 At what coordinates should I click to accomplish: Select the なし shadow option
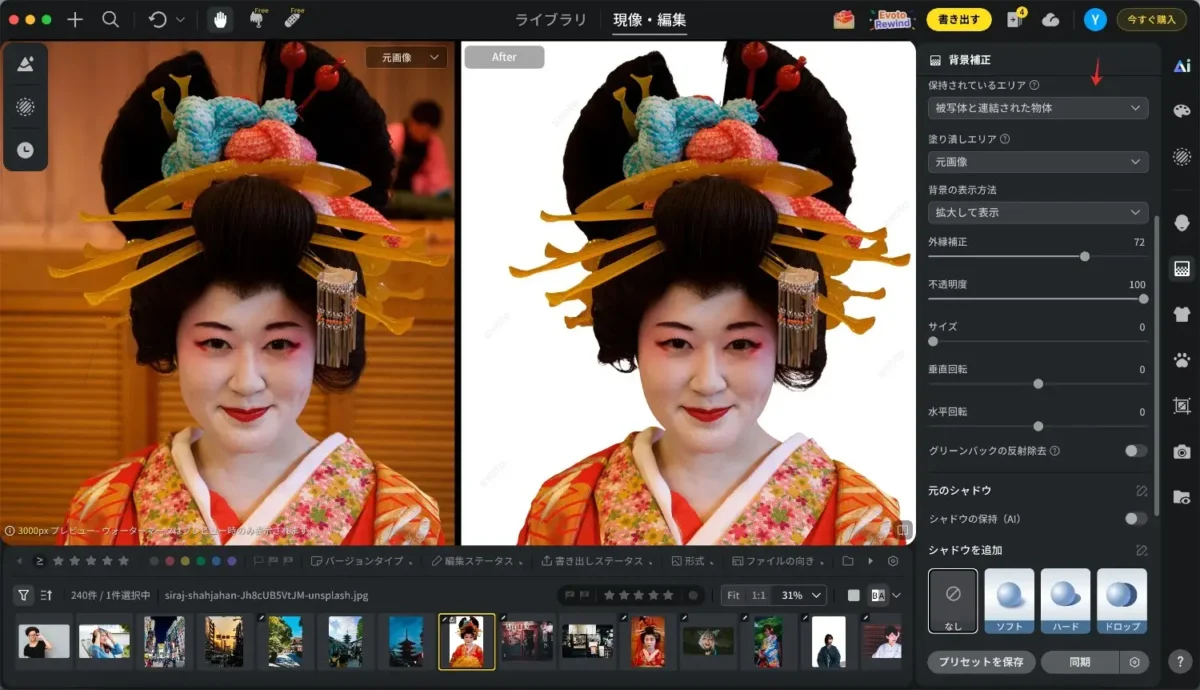click(953, 600)
